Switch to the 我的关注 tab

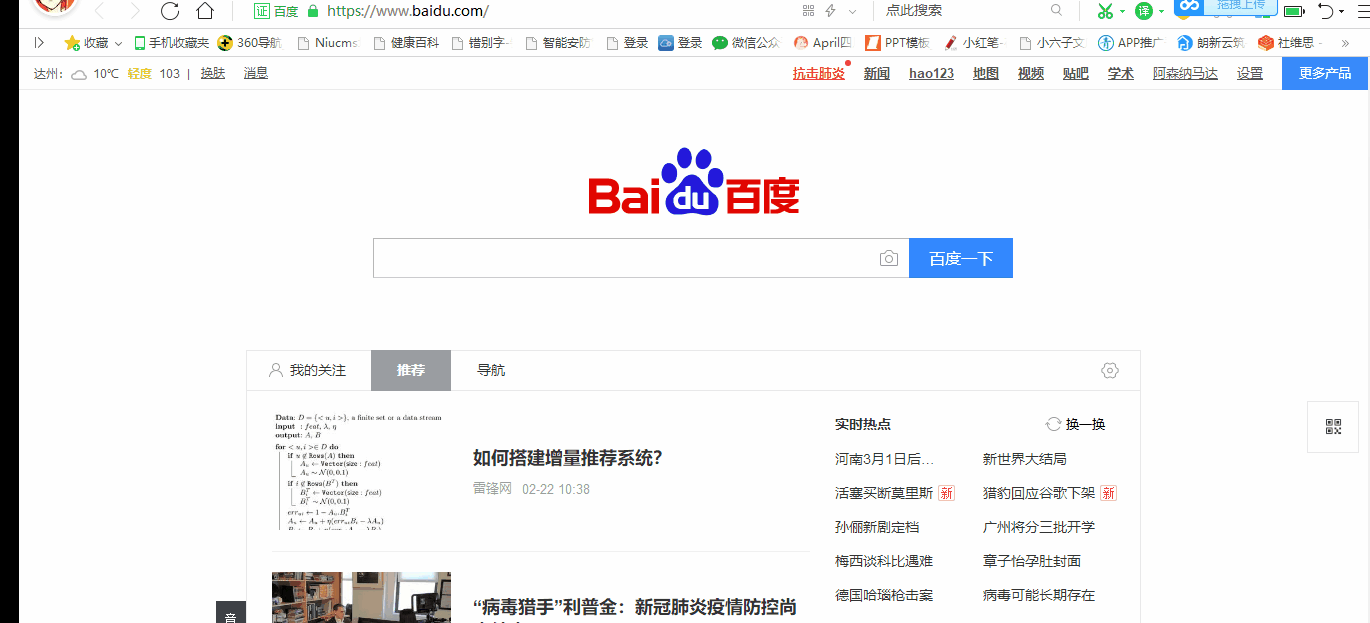(308, 370)
